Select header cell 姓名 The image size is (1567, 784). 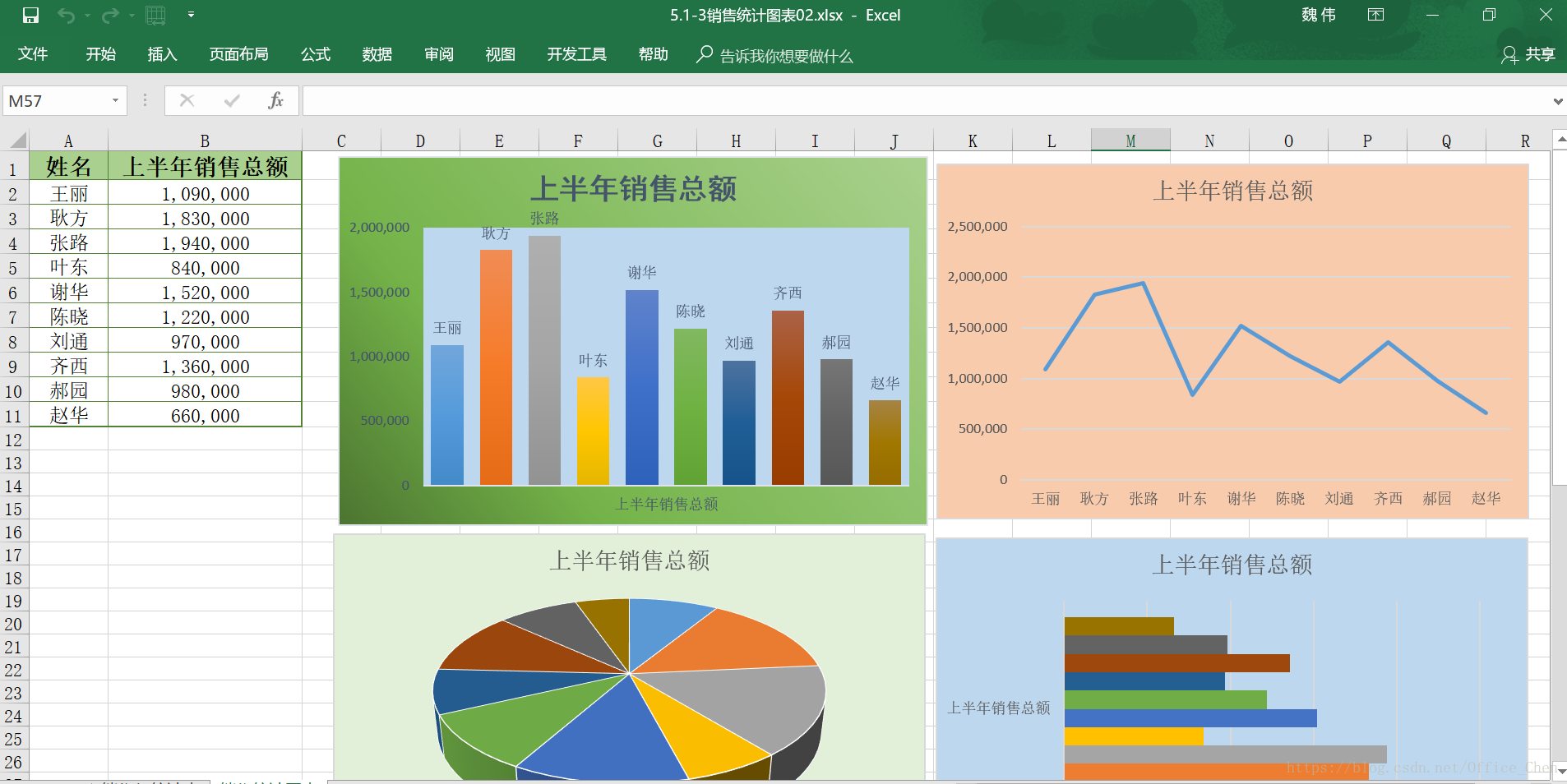coord(68,167)
